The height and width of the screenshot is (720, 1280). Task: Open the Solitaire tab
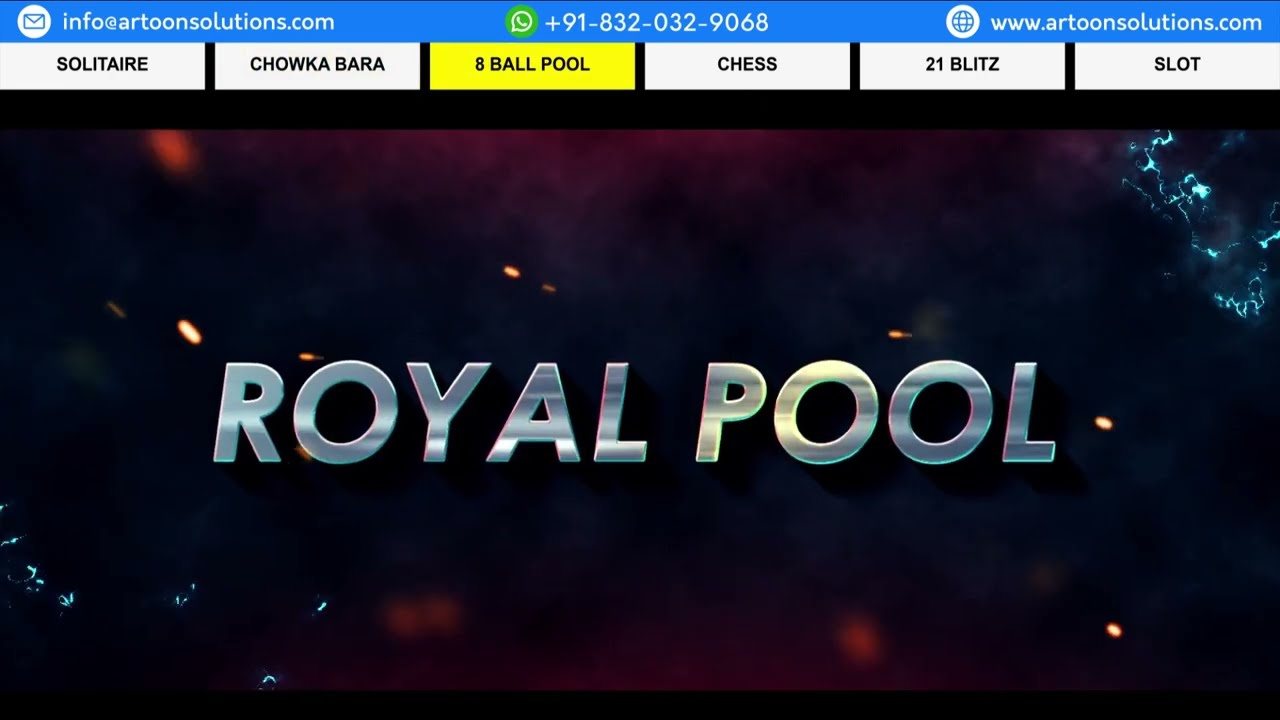(102, 65)
